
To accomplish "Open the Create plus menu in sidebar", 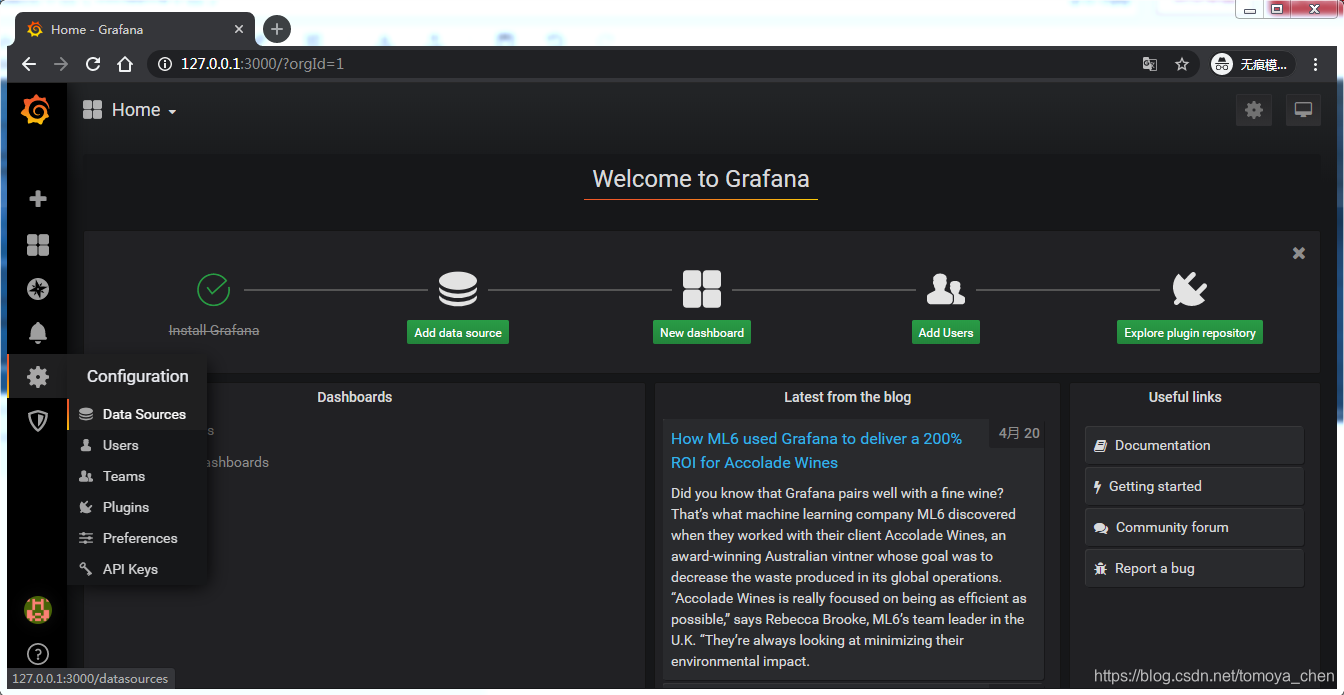I will 38,199.
